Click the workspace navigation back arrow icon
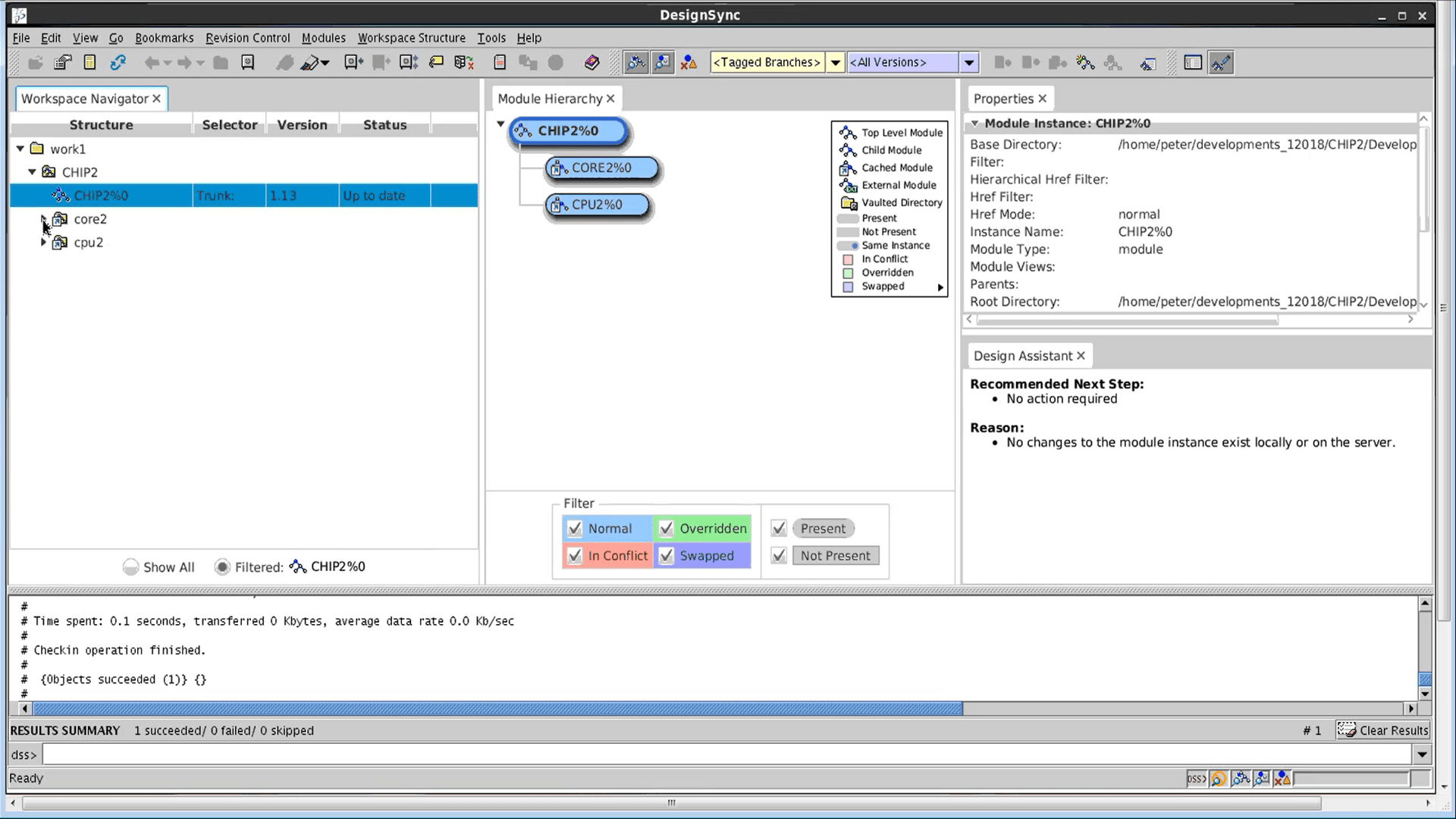1456x819 pixels. 150,62
